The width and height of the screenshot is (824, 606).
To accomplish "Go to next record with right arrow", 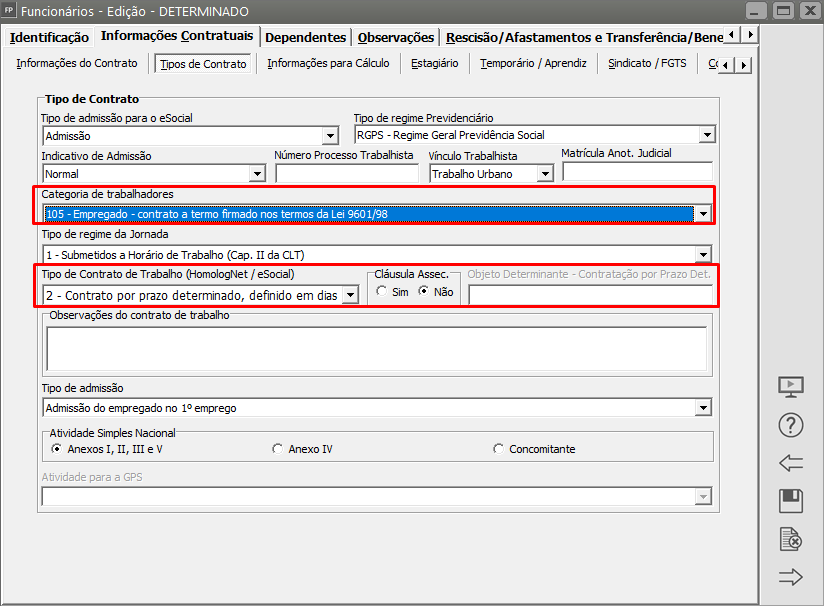I will click(790, 577).
